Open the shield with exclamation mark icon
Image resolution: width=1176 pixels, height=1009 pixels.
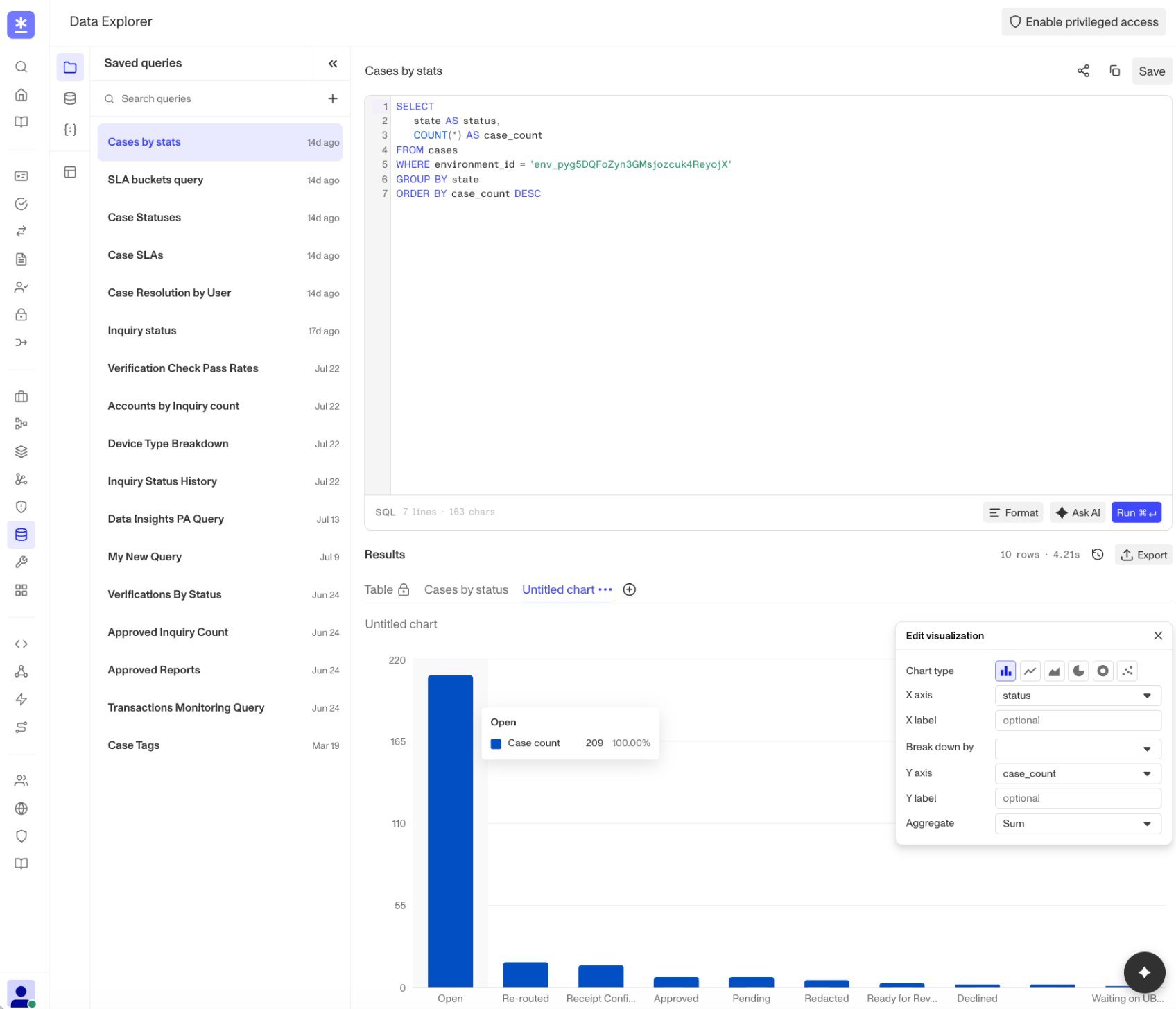coord(21,507)
